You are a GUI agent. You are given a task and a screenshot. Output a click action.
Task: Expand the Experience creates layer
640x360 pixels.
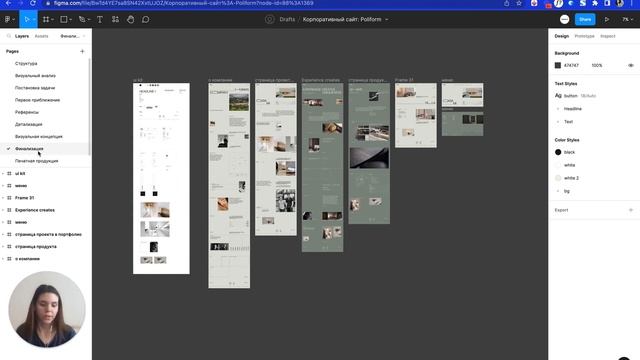point(3,210)
